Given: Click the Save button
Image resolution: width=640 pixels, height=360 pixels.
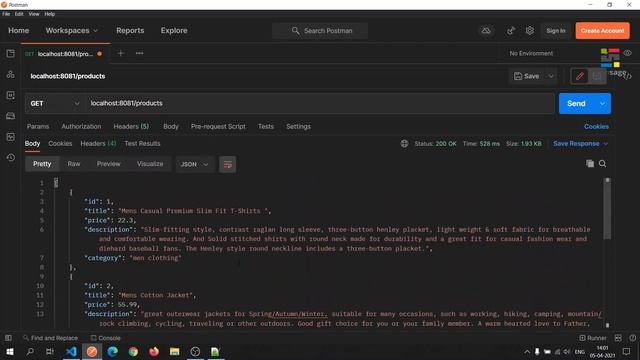Looking at the screenshot, I should coord(527,76).
